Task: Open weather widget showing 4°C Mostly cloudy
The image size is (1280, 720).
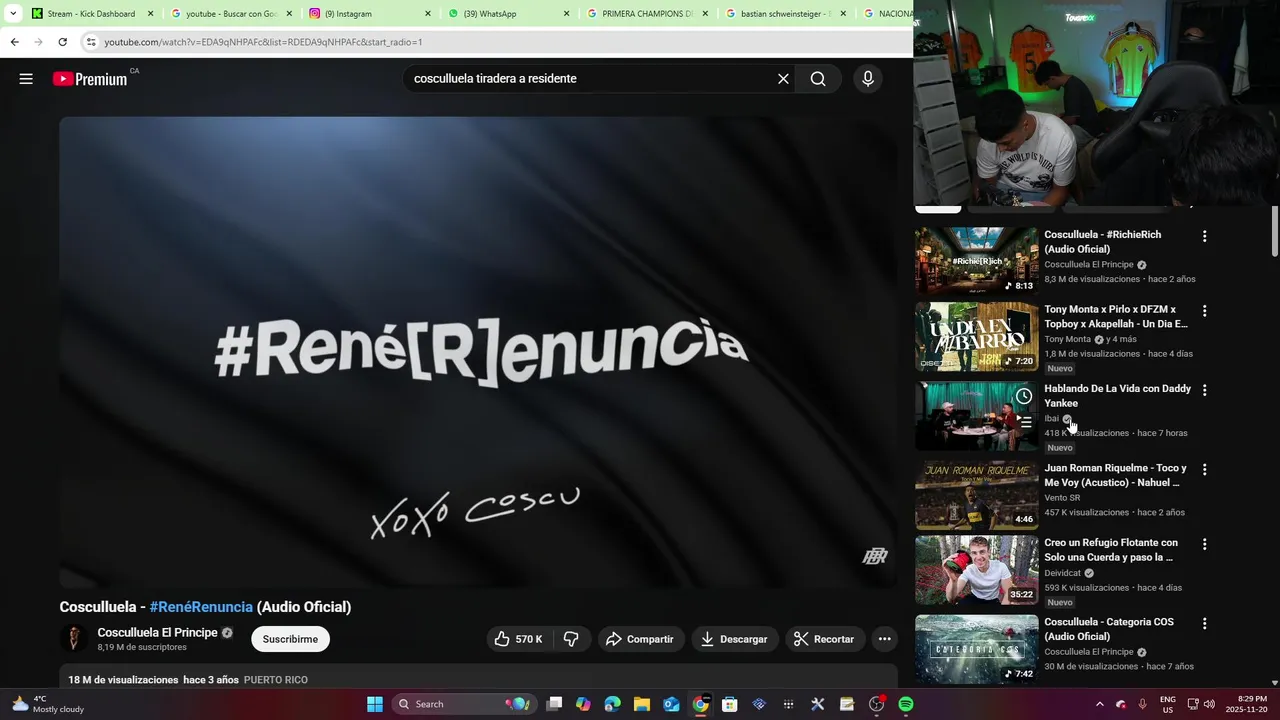Action: coord(47,704)
